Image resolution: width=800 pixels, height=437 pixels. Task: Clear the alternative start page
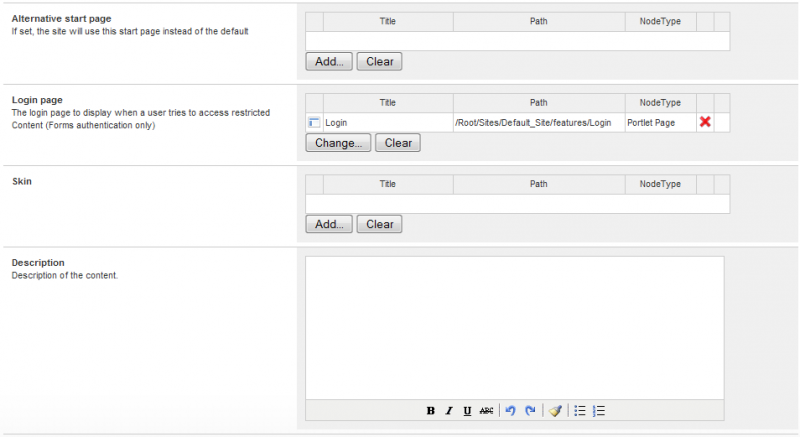pyautogui.click(x=380, y=62)
